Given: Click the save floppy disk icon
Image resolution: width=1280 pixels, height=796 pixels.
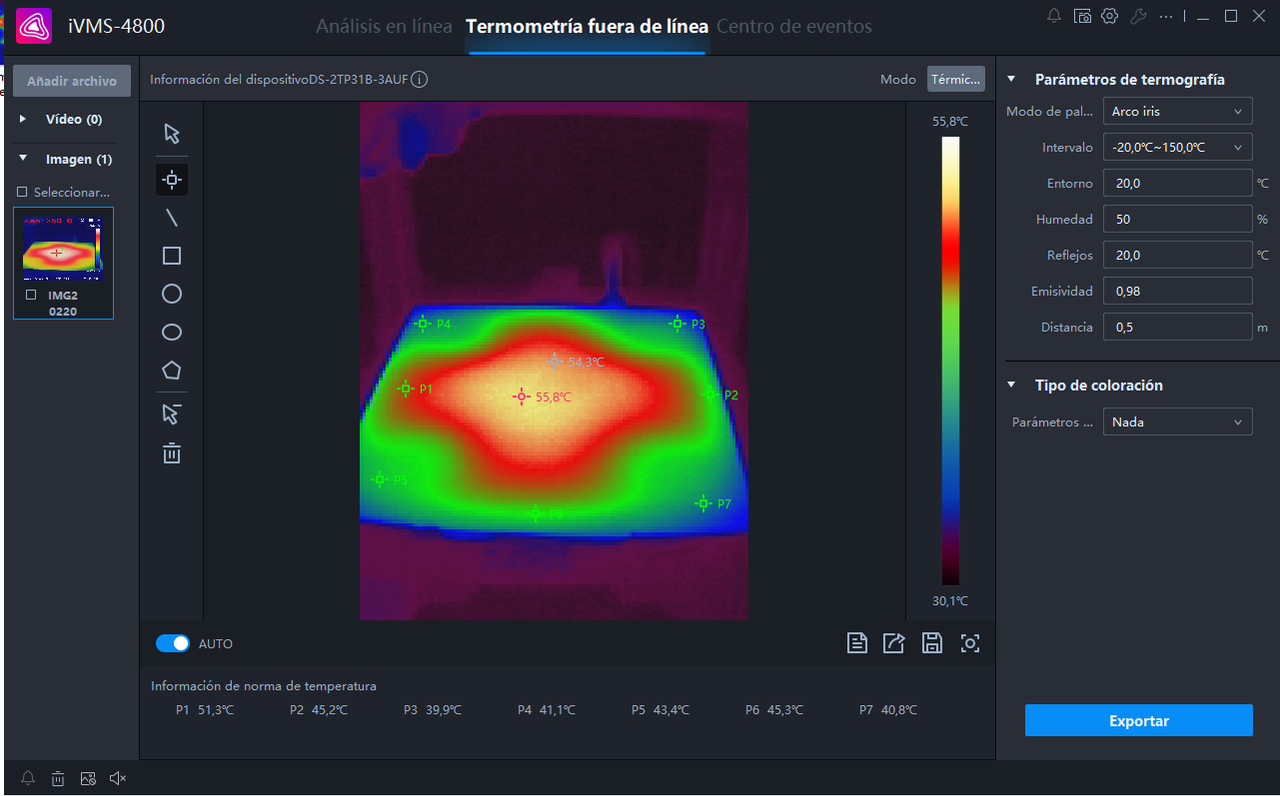Looking at the screenshot, I should tap(932, 643).
